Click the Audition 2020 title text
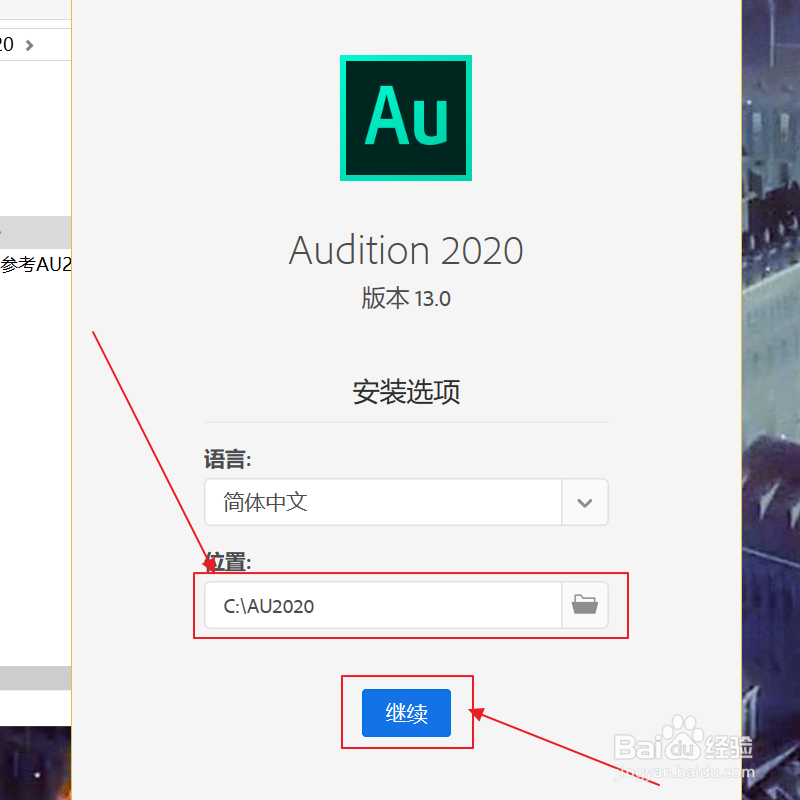Screen dimensions: 800x800 pos(406,250)
